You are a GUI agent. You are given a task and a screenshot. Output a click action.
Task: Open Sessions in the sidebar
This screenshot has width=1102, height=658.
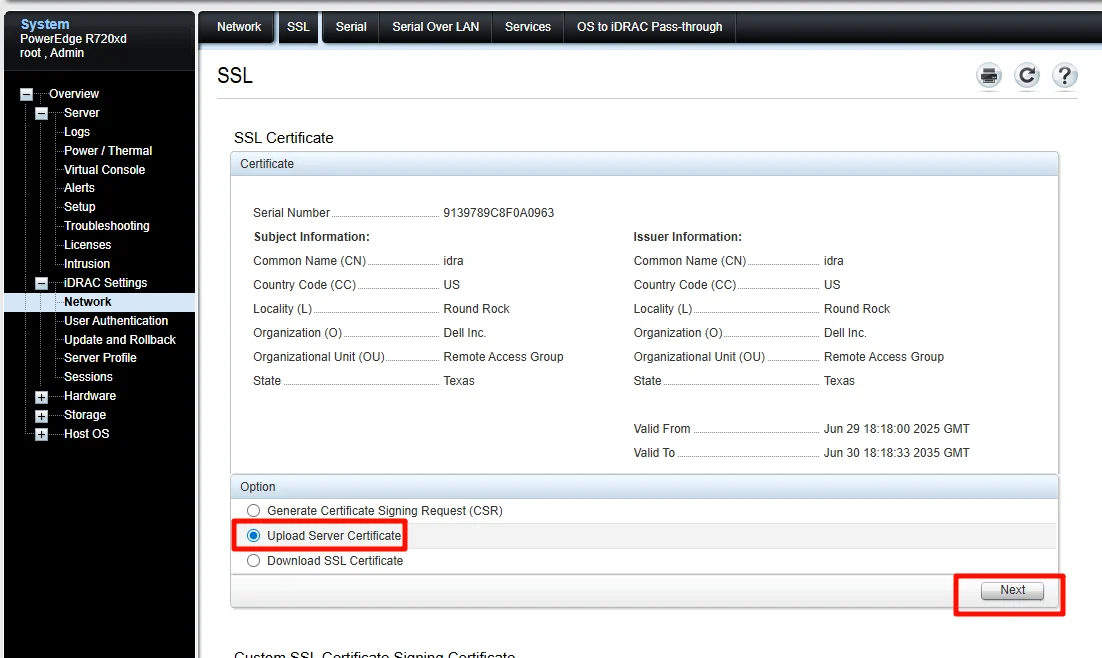[x=88, y=378]
